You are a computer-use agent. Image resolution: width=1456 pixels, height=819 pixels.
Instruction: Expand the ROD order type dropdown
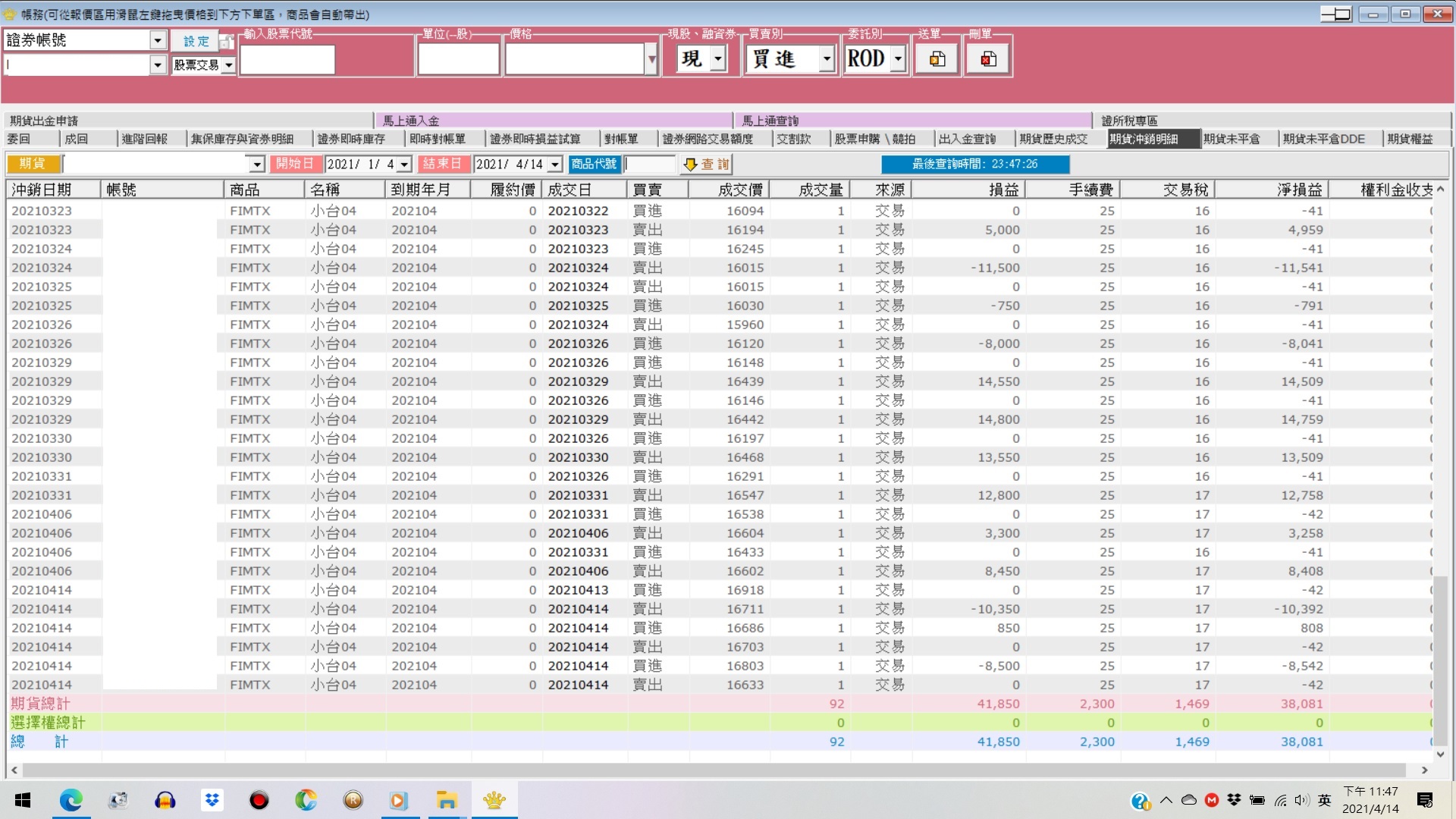click(898, 58)
